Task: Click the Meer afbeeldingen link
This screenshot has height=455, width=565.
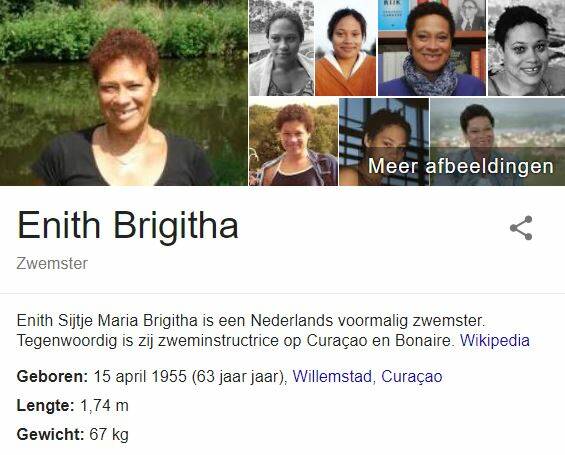Action: [461, 166]
